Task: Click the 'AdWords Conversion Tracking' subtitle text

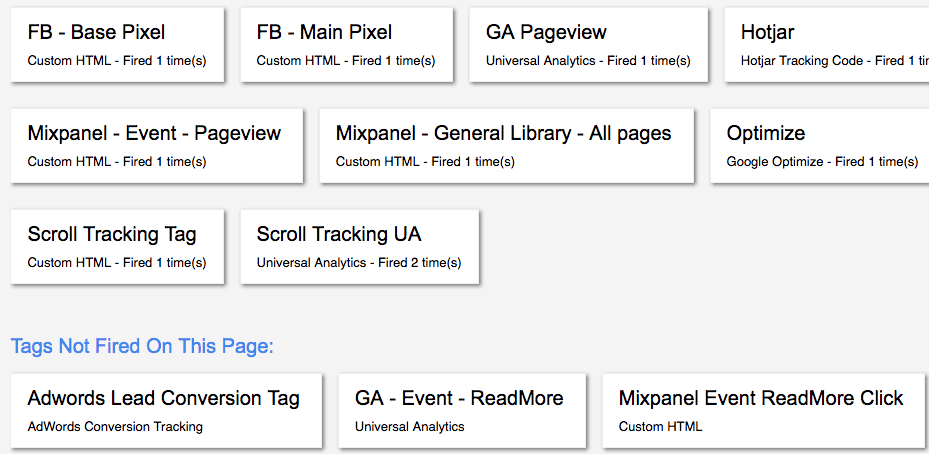Action: (115, 427)
